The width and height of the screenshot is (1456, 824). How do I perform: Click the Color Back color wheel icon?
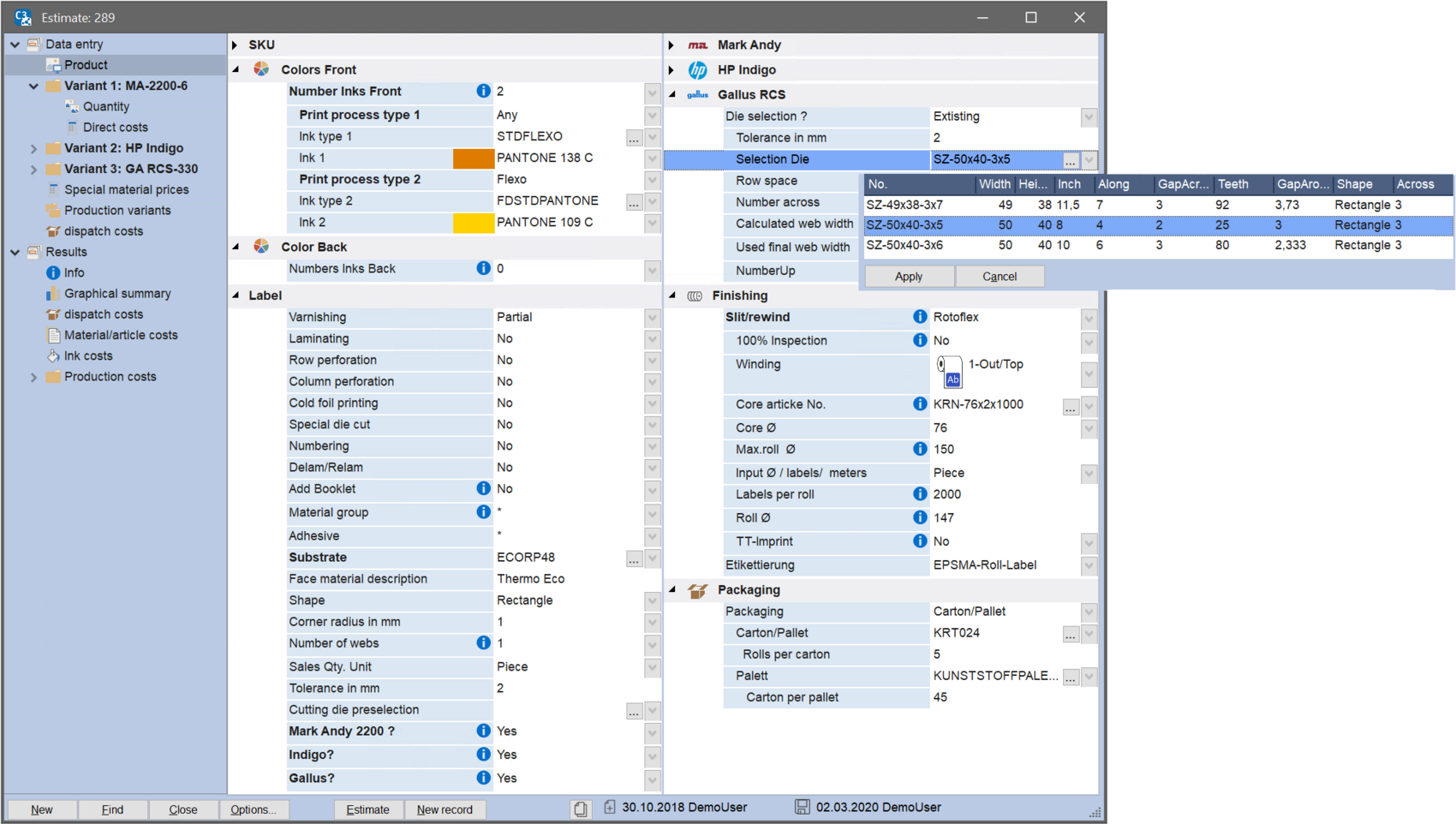261,247
